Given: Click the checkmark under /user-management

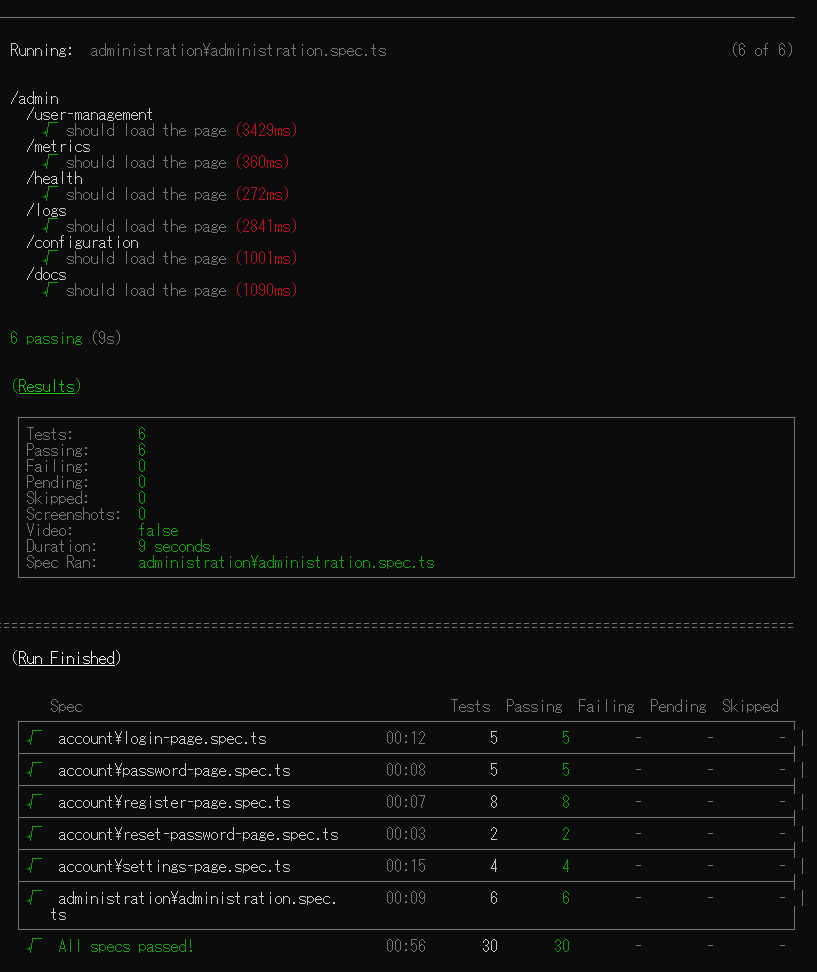Looking at the screenshot, I should click(x=50, y=130).
